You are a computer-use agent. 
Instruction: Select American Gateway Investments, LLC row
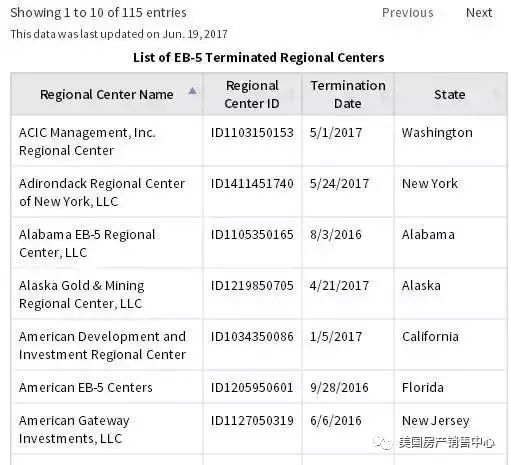(x=259, y=429)
